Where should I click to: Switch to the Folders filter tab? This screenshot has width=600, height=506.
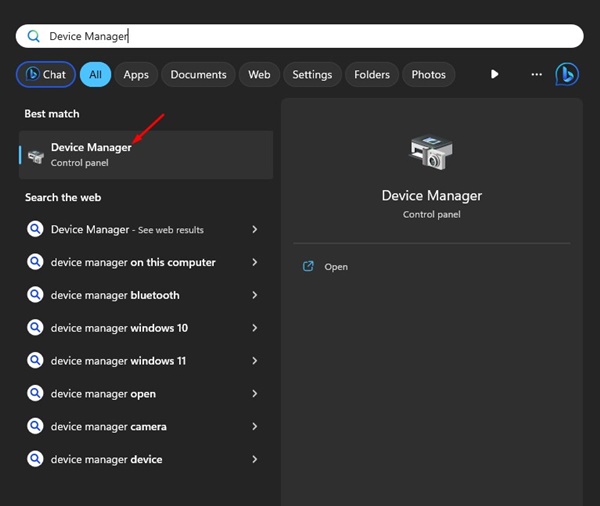tap(372, 74)
